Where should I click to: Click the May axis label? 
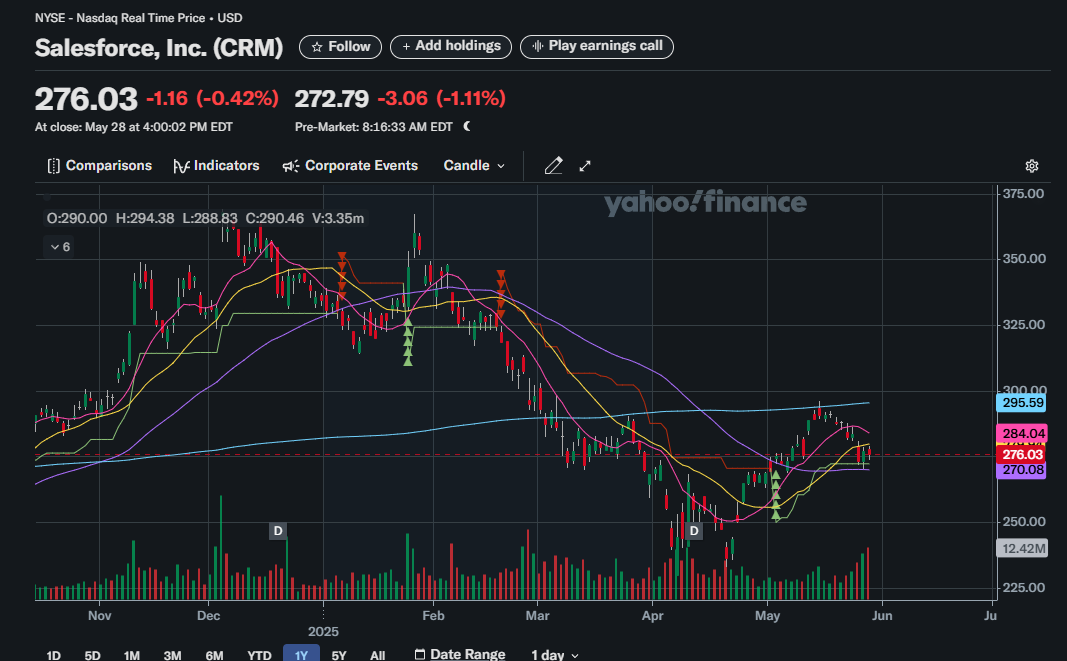click(x=768, y=616)
